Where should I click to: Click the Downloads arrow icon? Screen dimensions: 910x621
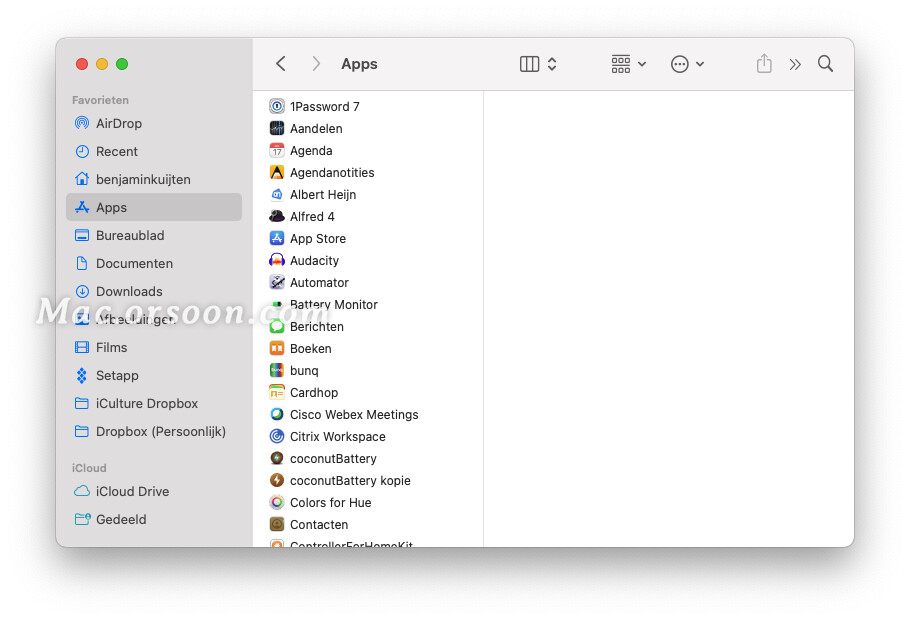tap(82, 291)
